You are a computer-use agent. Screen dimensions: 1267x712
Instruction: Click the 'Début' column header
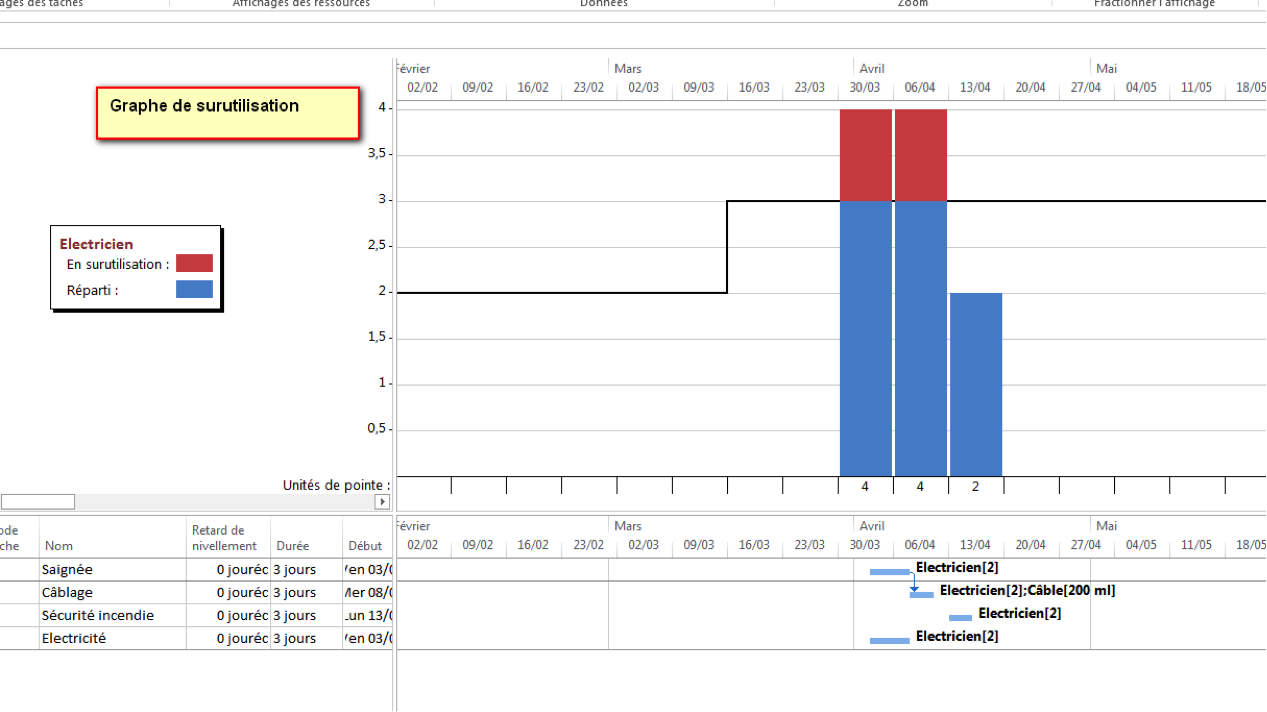[x=367, y=537]
